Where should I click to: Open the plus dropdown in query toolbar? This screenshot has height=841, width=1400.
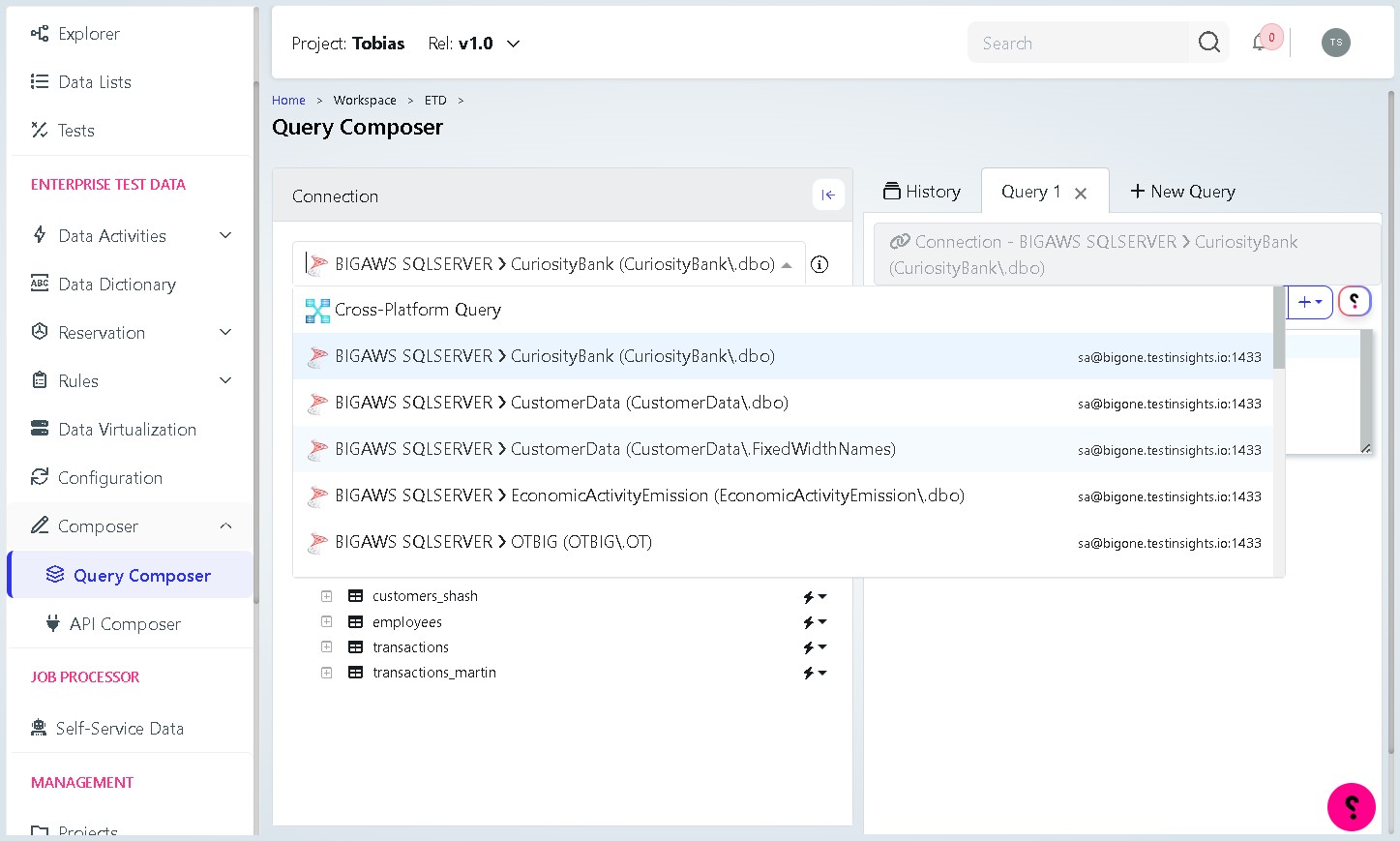point(1310,302)
